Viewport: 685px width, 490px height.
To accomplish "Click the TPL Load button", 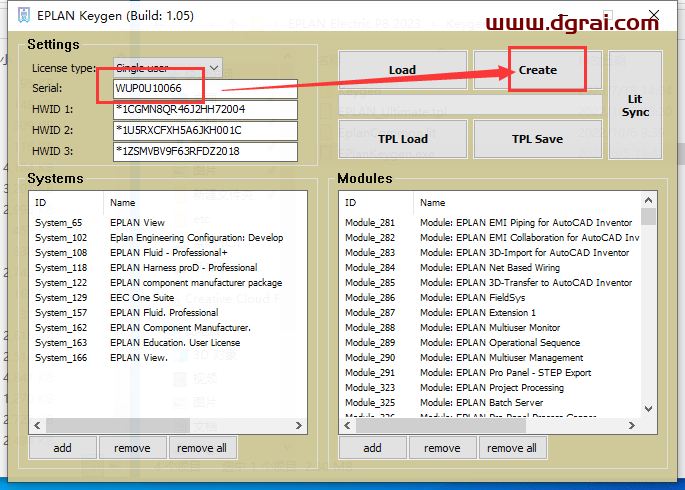I will pyautogui.click(x=402, y=139).
